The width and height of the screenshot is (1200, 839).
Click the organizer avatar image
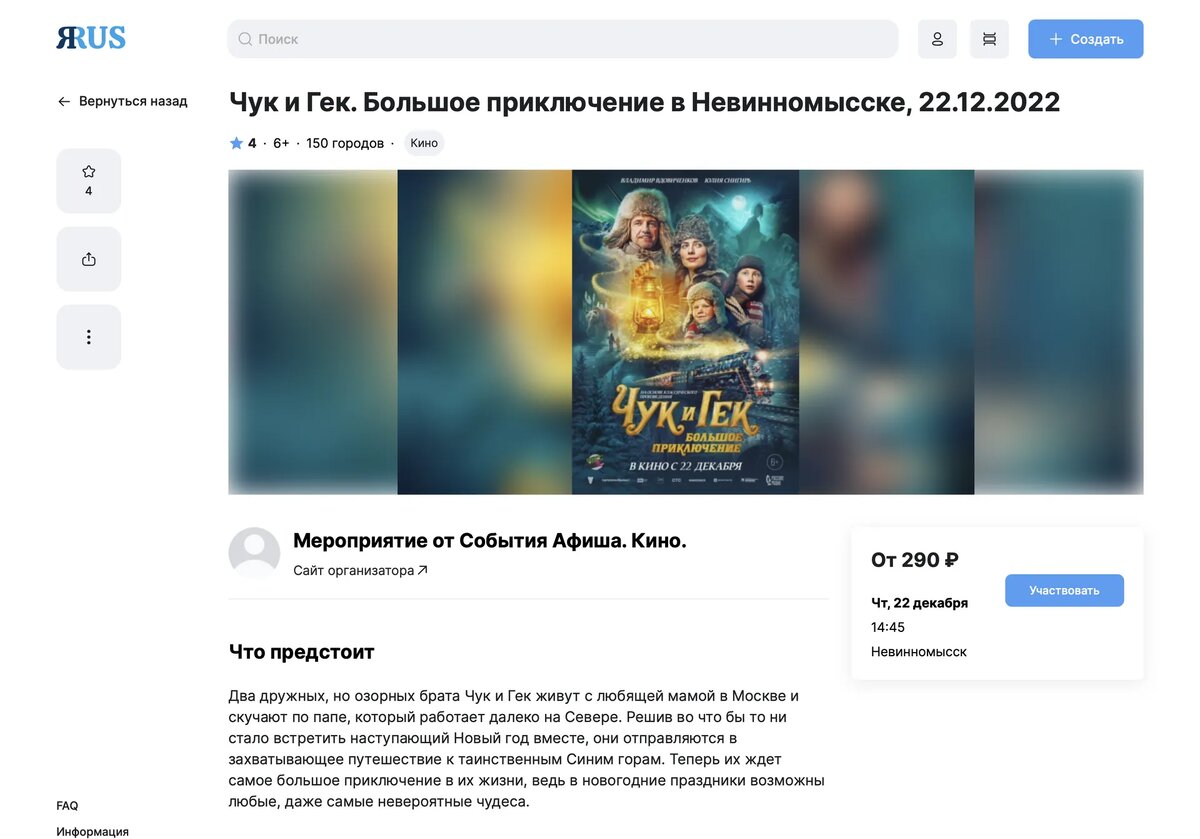[x=254, y=553]
